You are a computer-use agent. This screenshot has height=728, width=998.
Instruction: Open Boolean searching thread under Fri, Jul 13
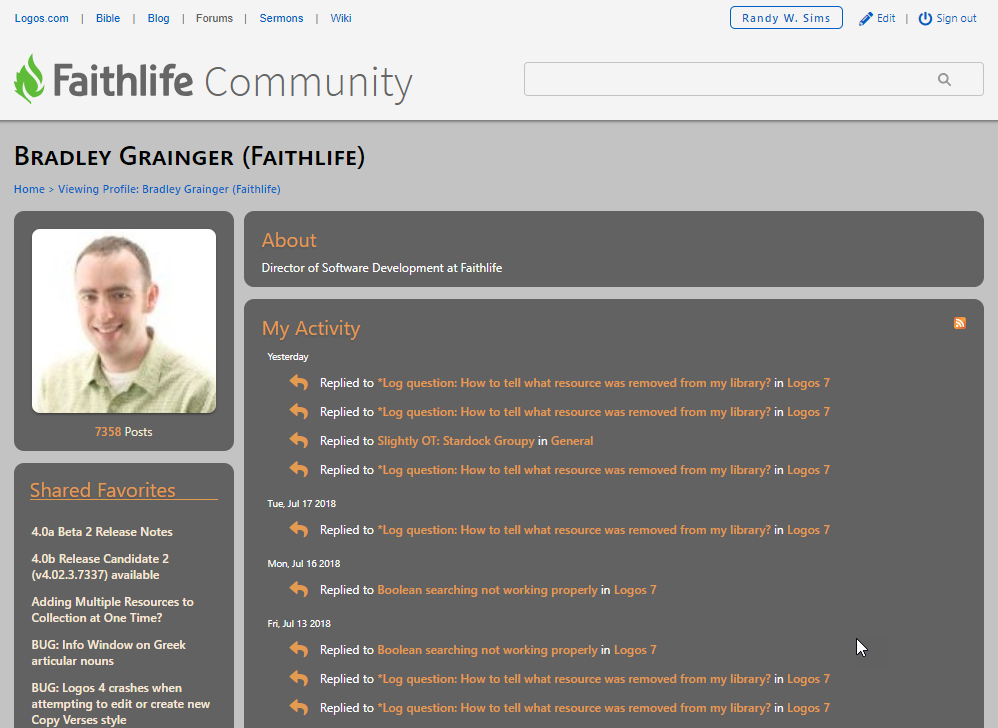488,650
